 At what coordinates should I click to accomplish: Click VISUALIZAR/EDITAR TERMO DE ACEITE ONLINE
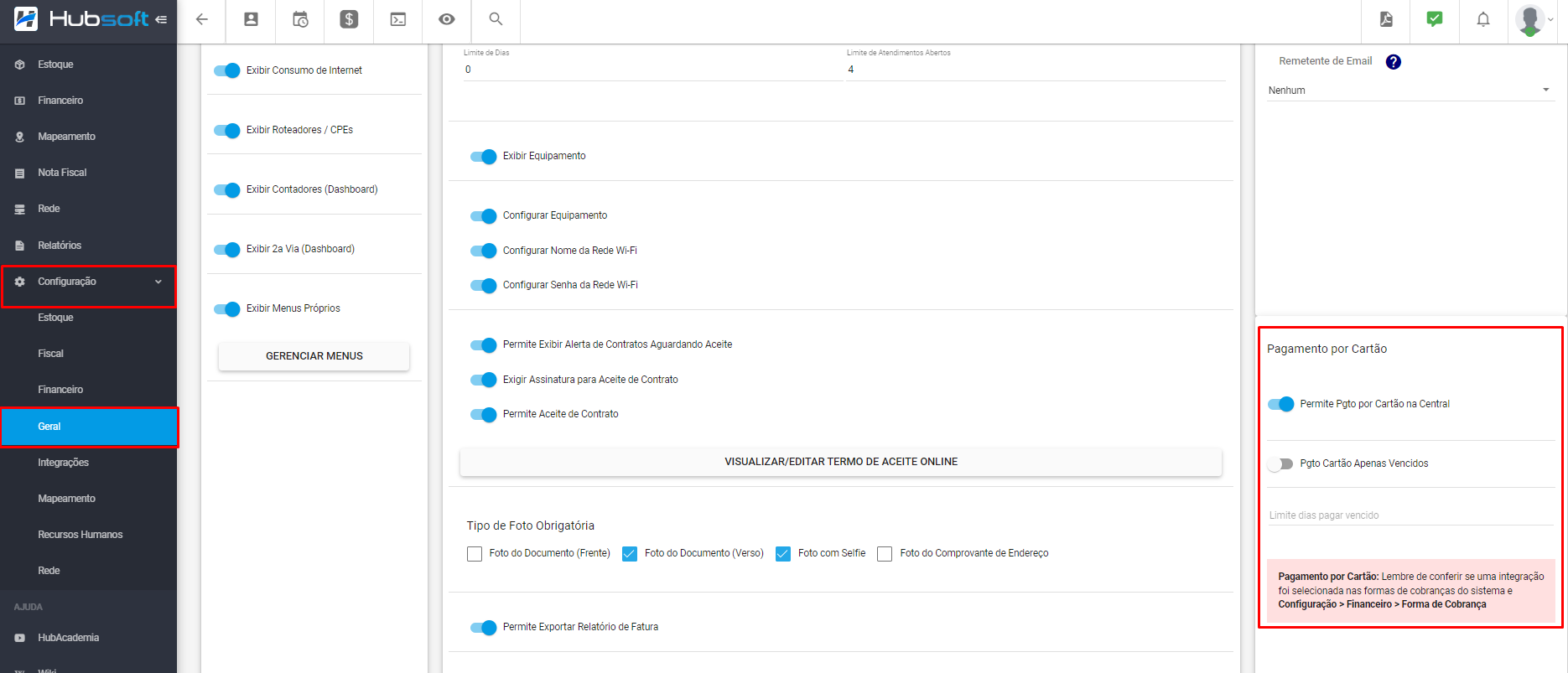point(841,462)
